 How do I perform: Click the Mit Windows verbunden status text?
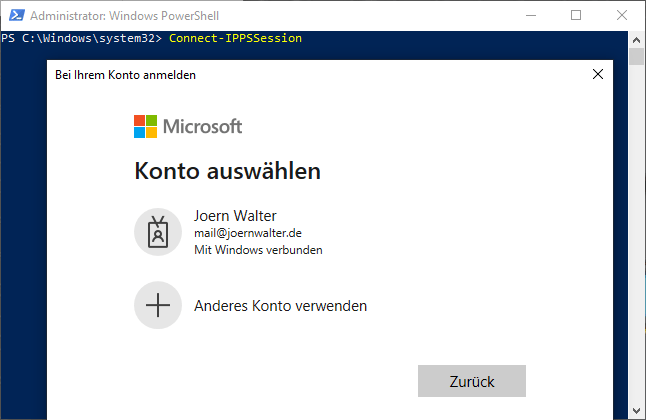click(x=258, y=250)
